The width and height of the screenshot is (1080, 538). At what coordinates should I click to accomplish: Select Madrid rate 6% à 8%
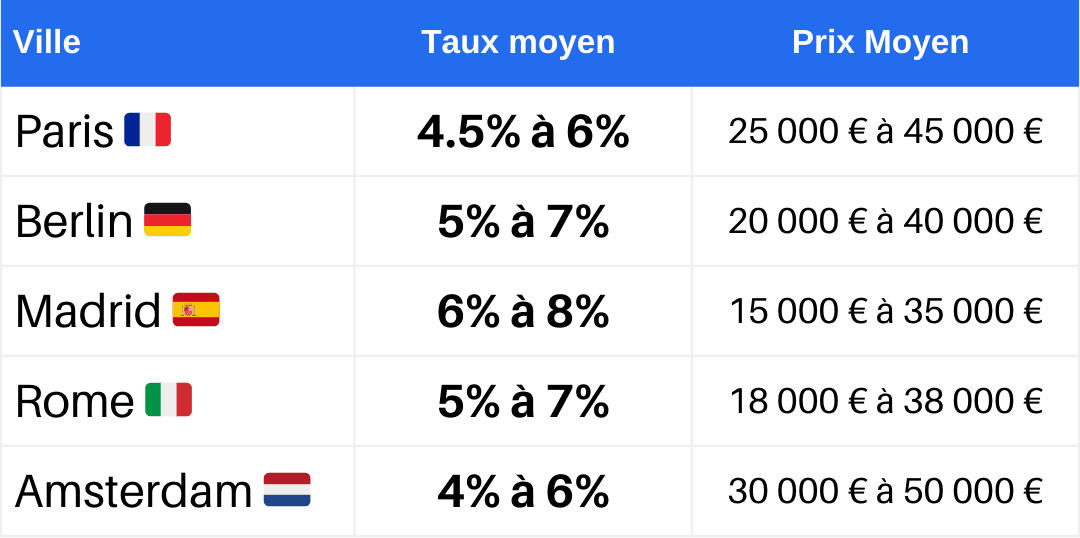pos(523,312)
